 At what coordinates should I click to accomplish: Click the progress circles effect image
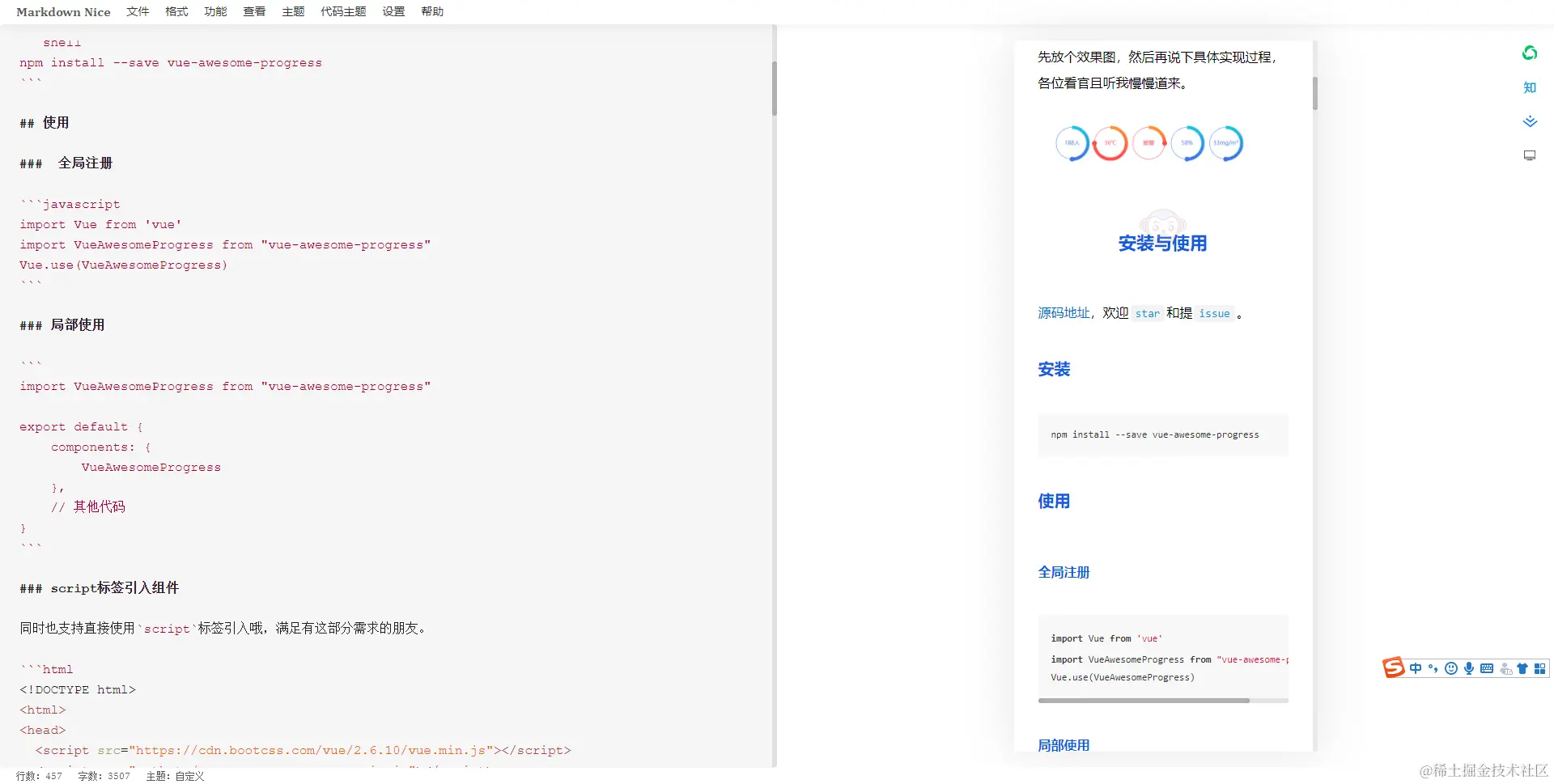(1149, 143)
